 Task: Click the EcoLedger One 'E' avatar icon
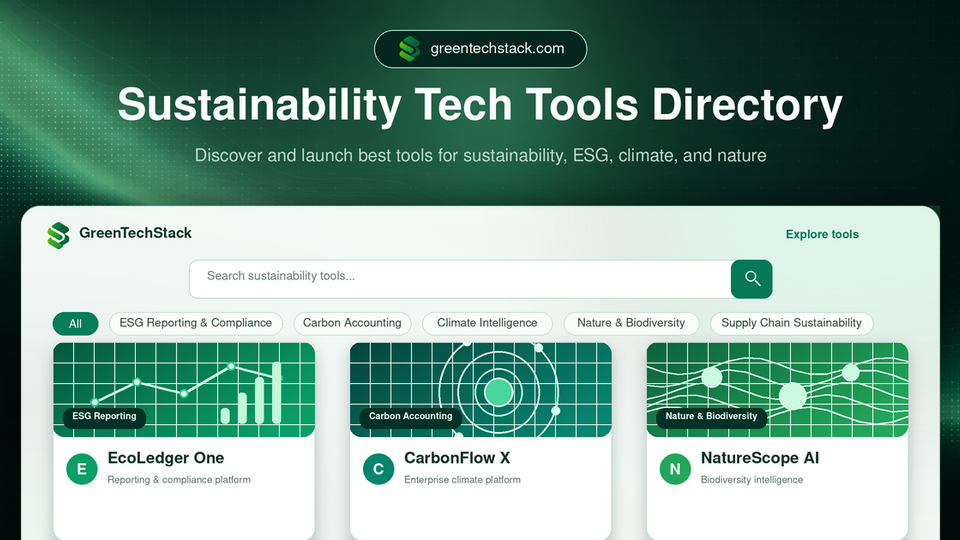(81, 469)
